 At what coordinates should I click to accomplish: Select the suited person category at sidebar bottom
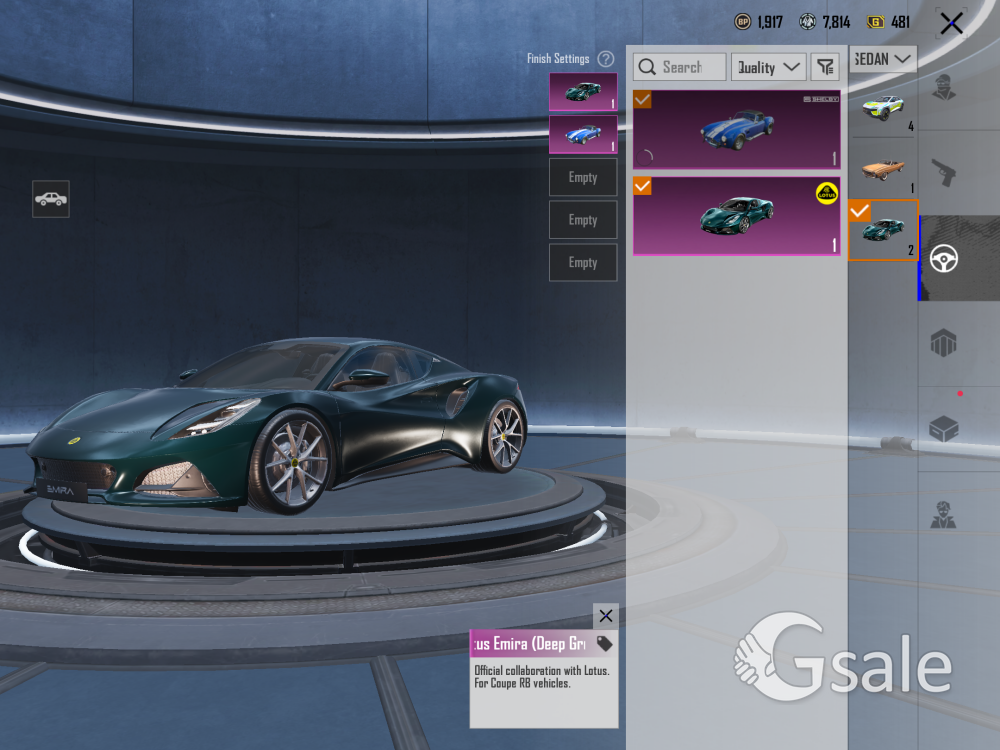click(x=943, y=514)
